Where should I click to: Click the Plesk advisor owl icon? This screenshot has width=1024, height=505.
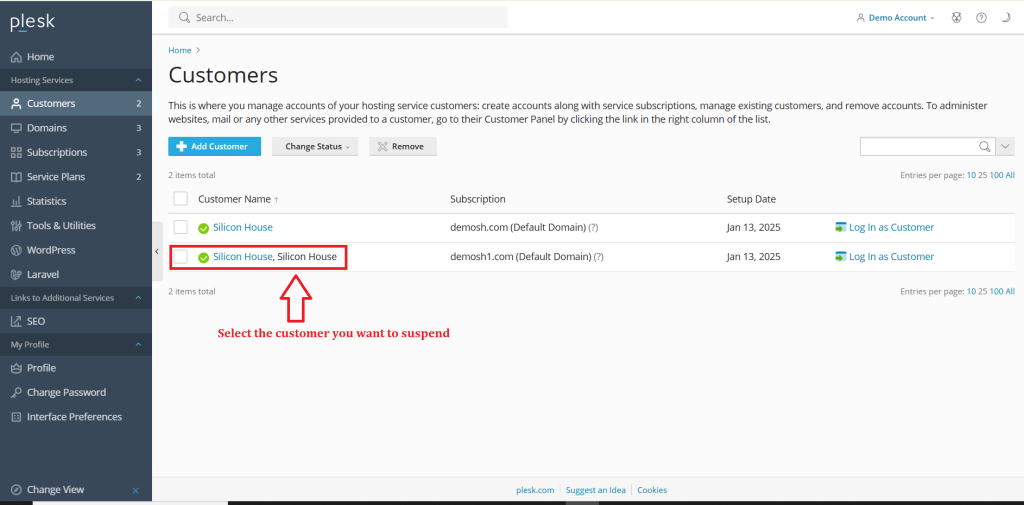957,18
